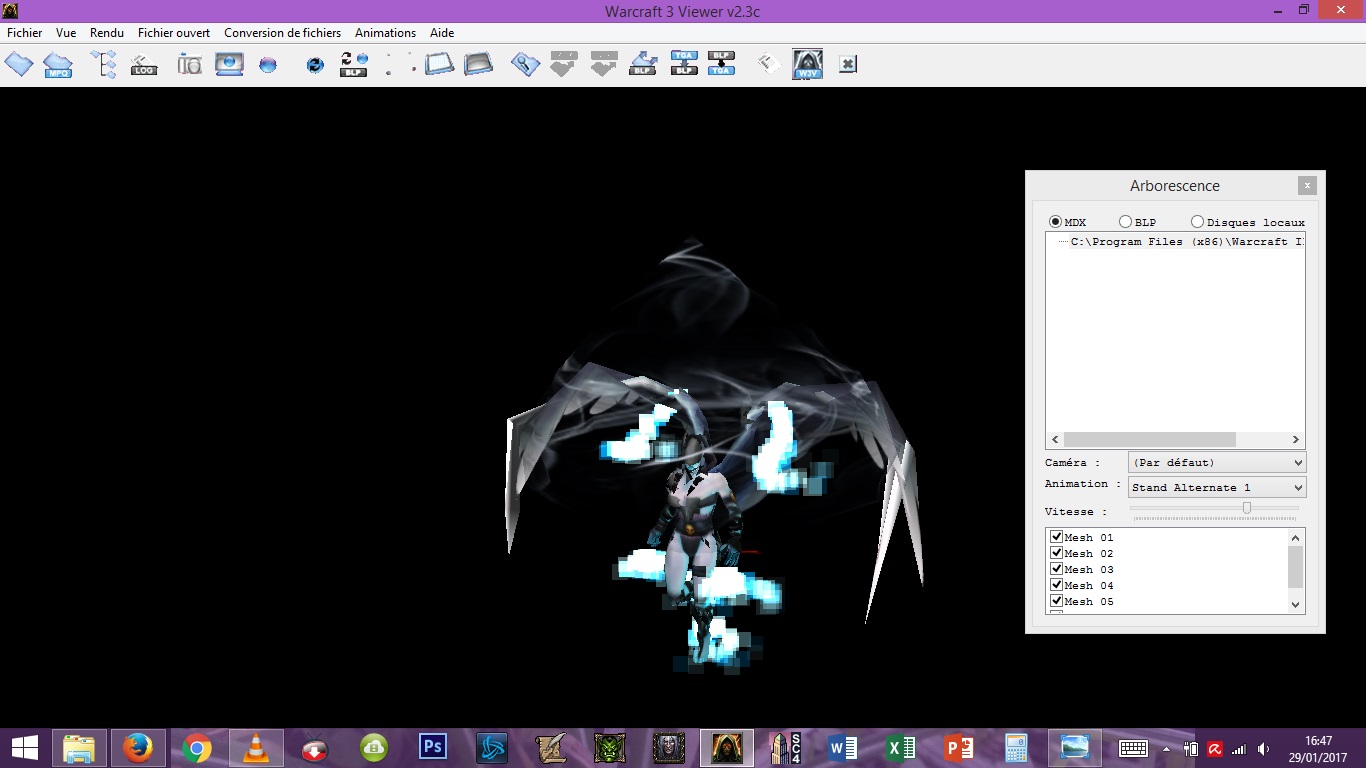Image resolution: width=1366 pixels, height=768 pixels.
Task: Open the Vue menu
Action: coord(66,33)
